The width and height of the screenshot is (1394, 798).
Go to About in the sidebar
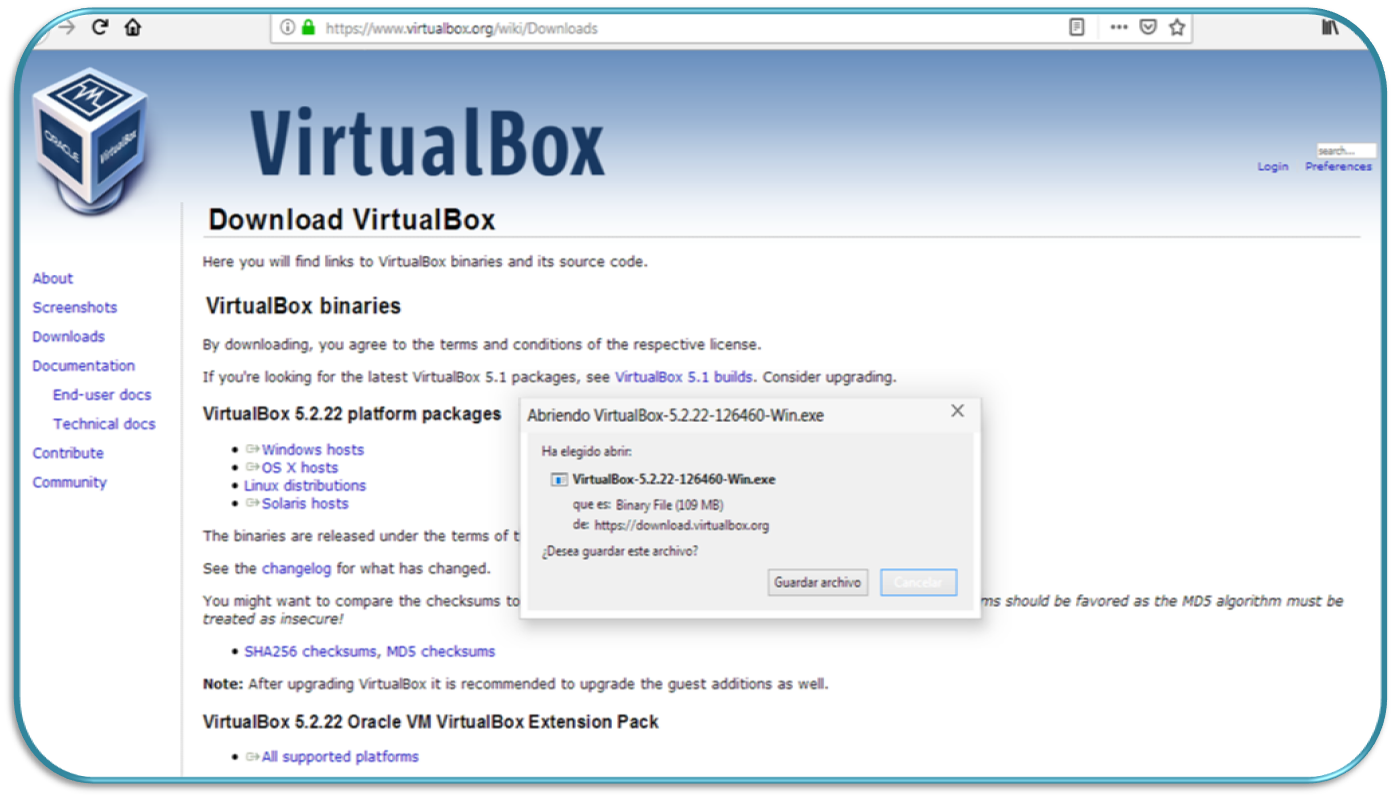[53, 278]
